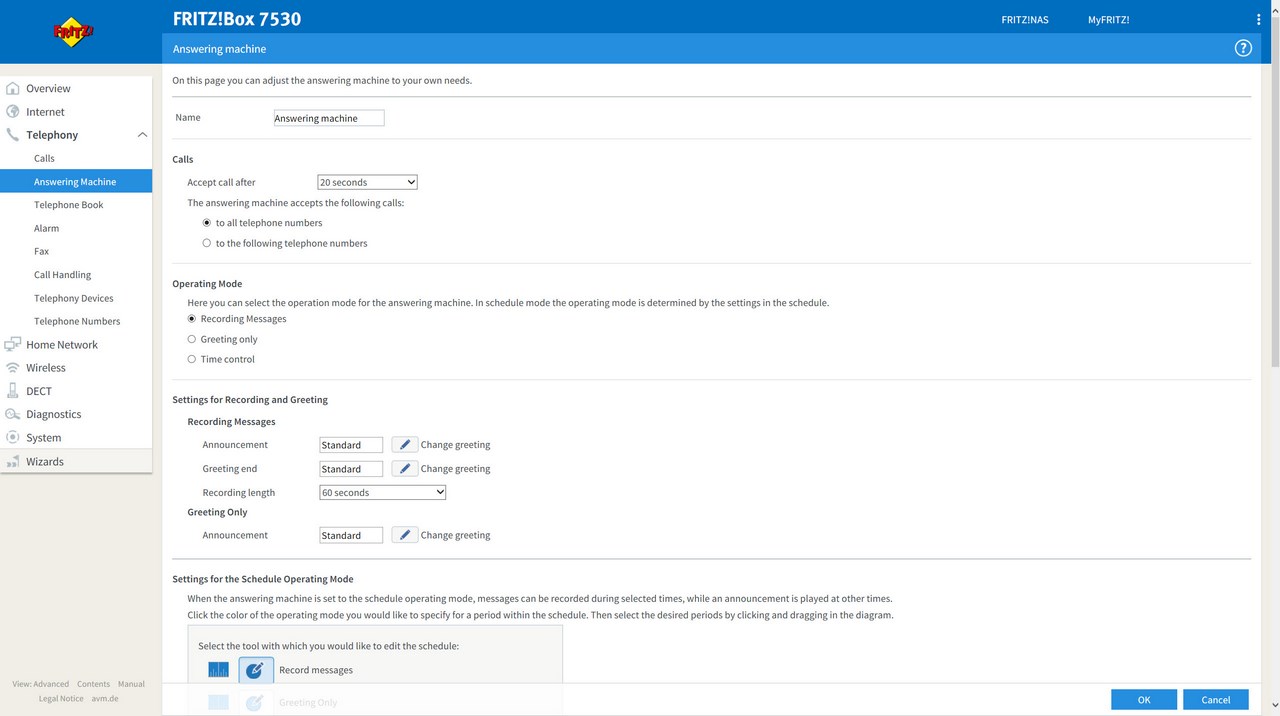
Task: Click the pencil icon for Recording Messages Announcement
Action: click(404, 445)
